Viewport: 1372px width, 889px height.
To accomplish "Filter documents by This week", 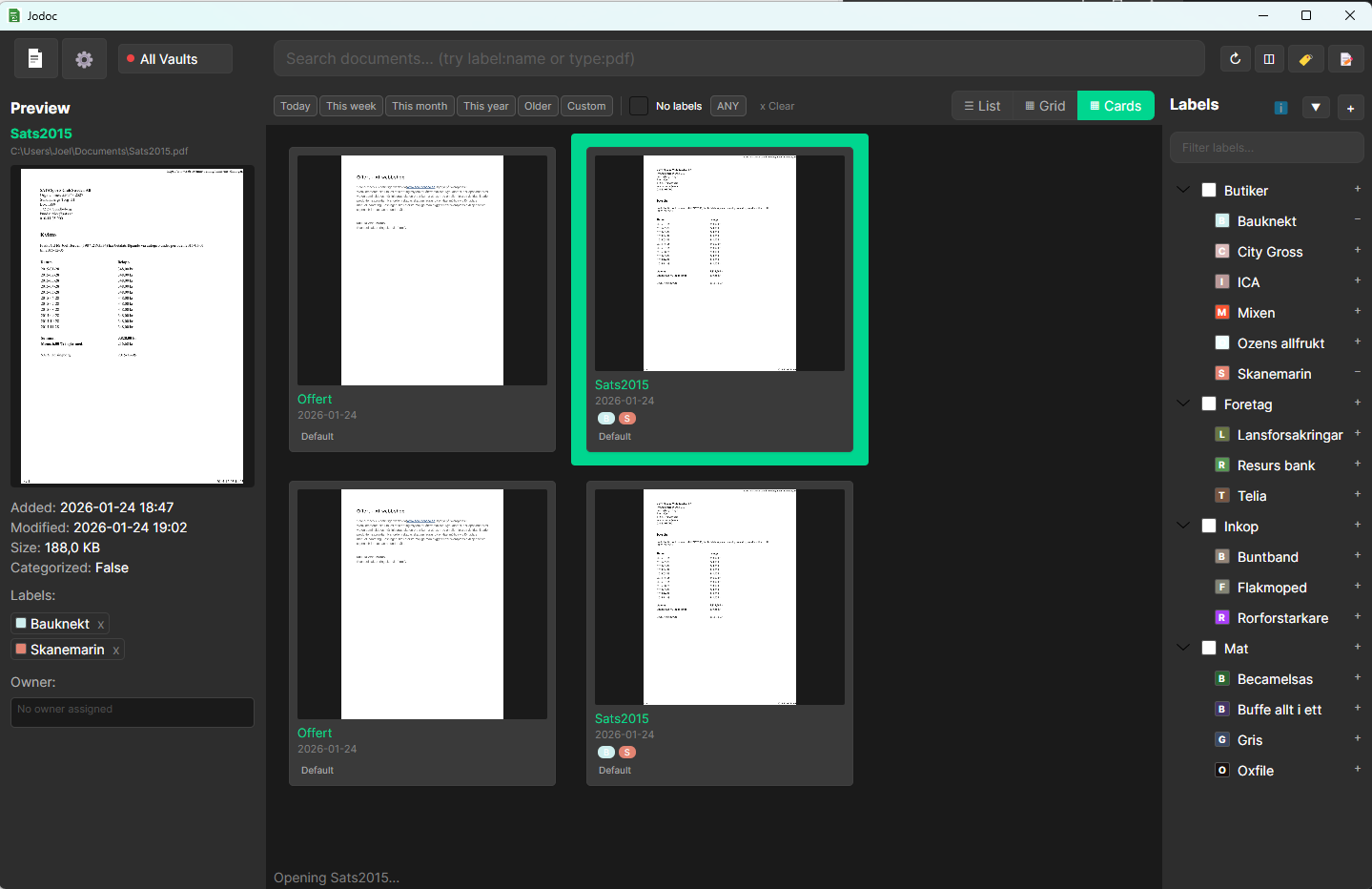I will click(x=351, y=106).
